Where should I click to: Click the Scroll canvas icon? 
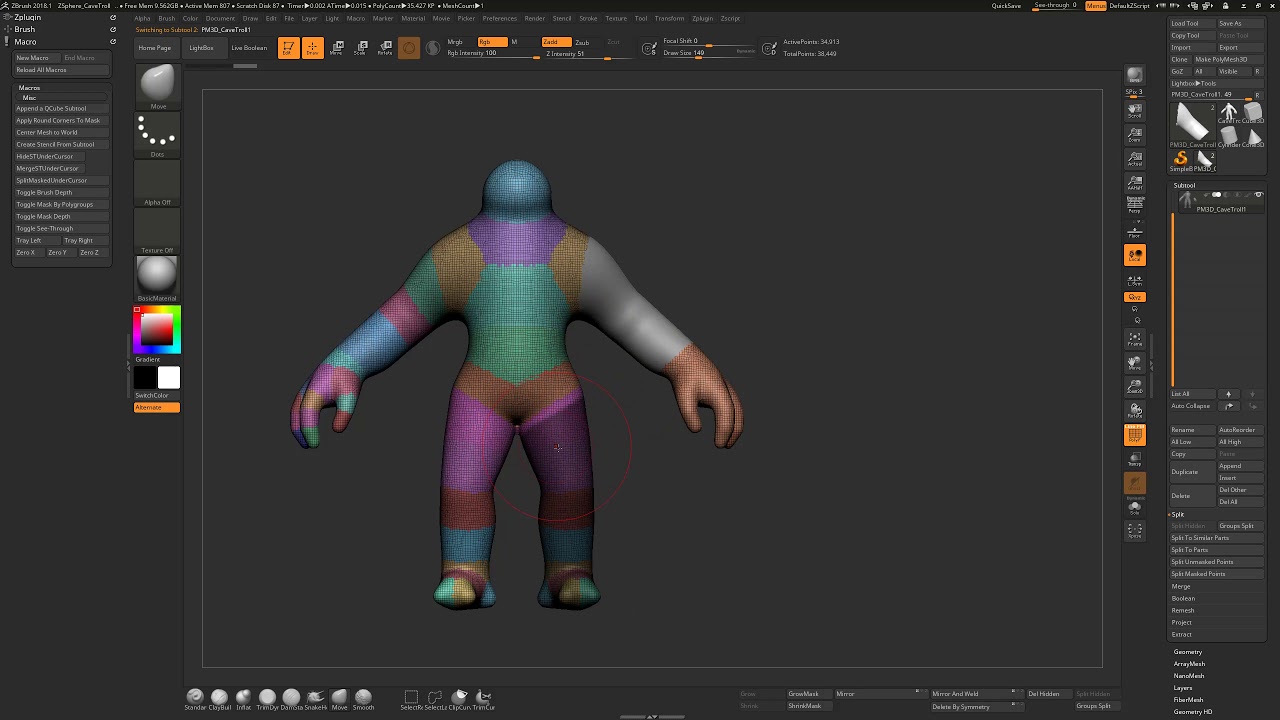coord(1134,110)
